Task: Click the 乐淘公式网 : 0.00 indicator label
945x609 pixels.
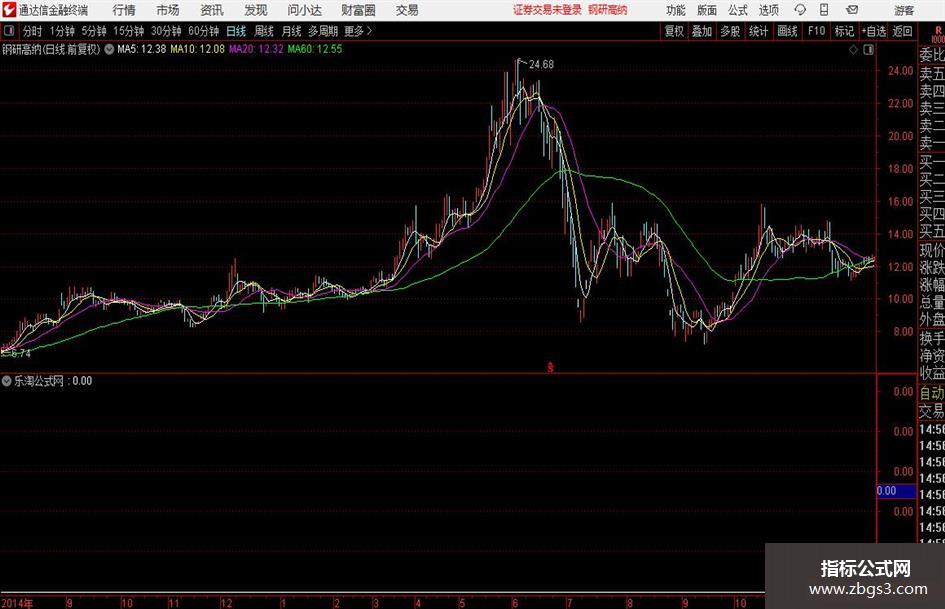Action: point(52,381)
